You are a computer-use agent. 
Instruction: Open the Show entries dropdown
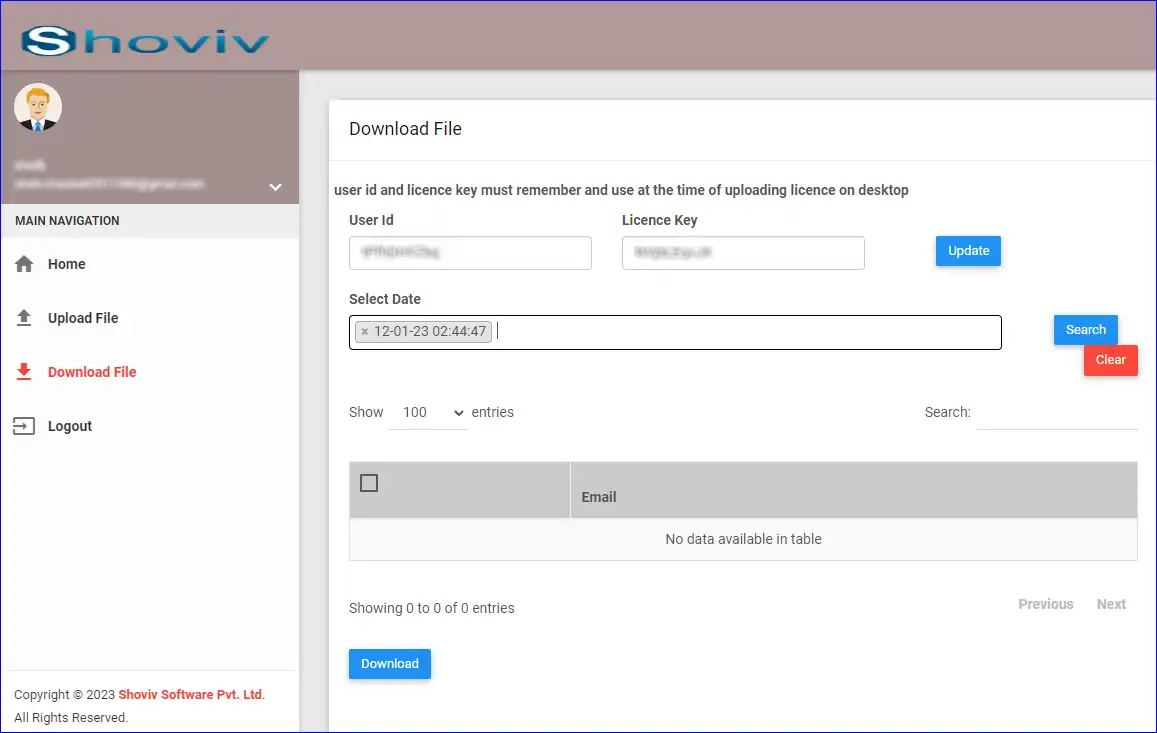[428, 412]
